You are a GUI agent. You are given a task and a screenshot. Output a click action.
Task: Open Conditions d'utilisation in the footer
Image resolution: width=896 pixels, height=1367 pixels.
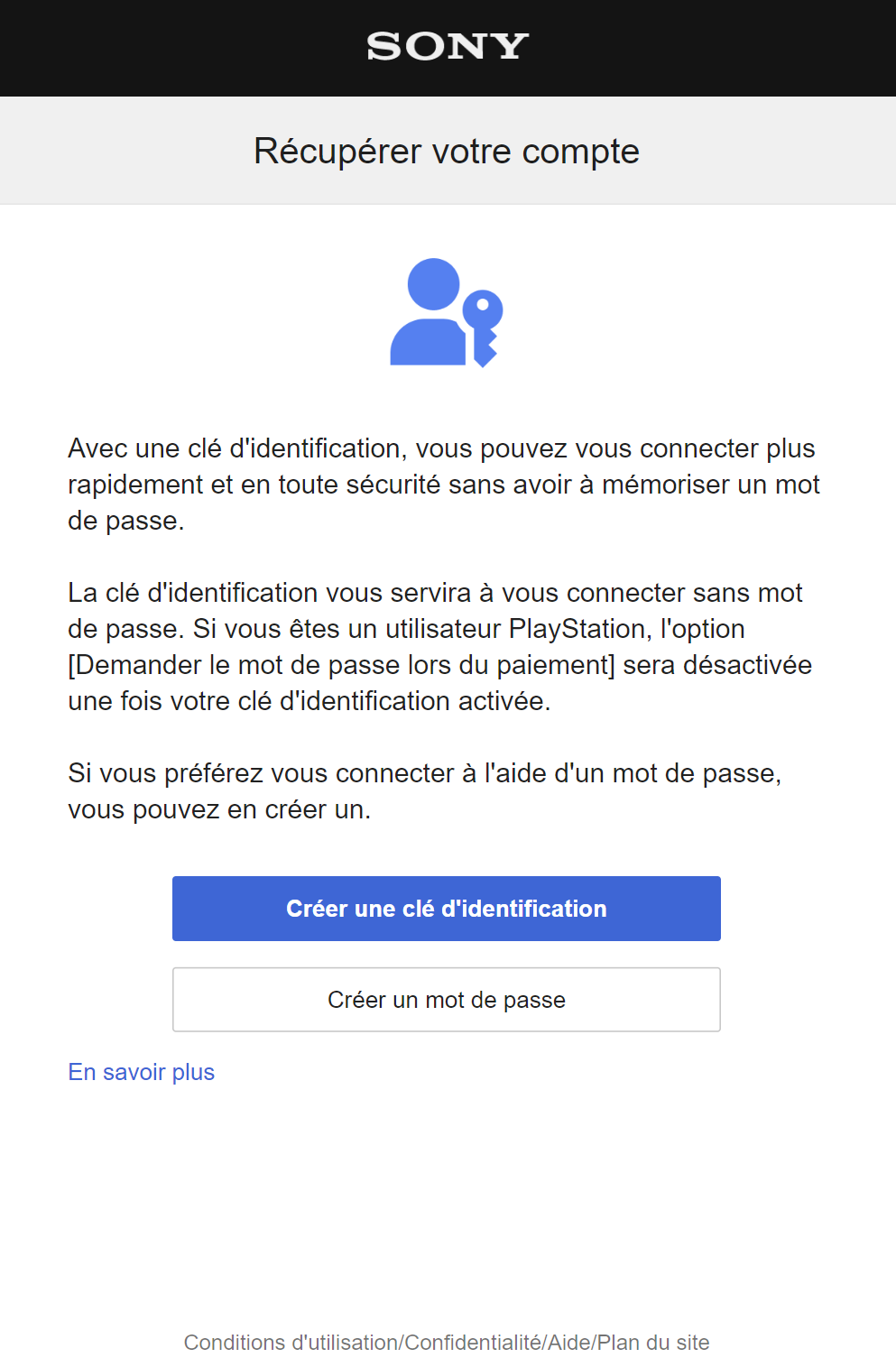(291, 1343)
